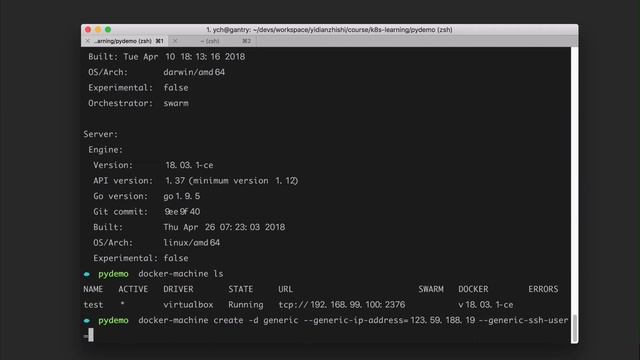Click the 'go1.9.5' Go version value
The height and width of the screenshot is (360, 640).
coord(182,196)
